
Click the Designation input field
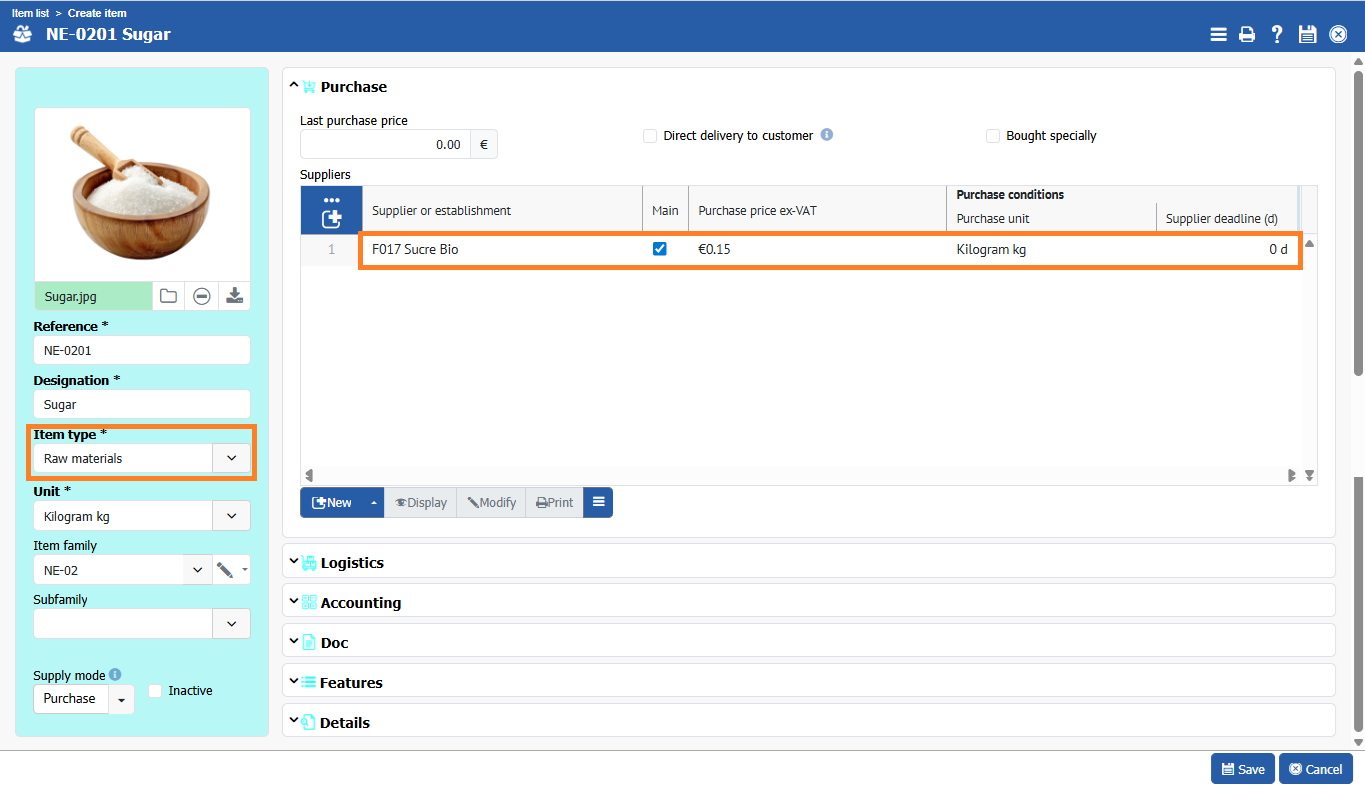click(x=141, y=405)
